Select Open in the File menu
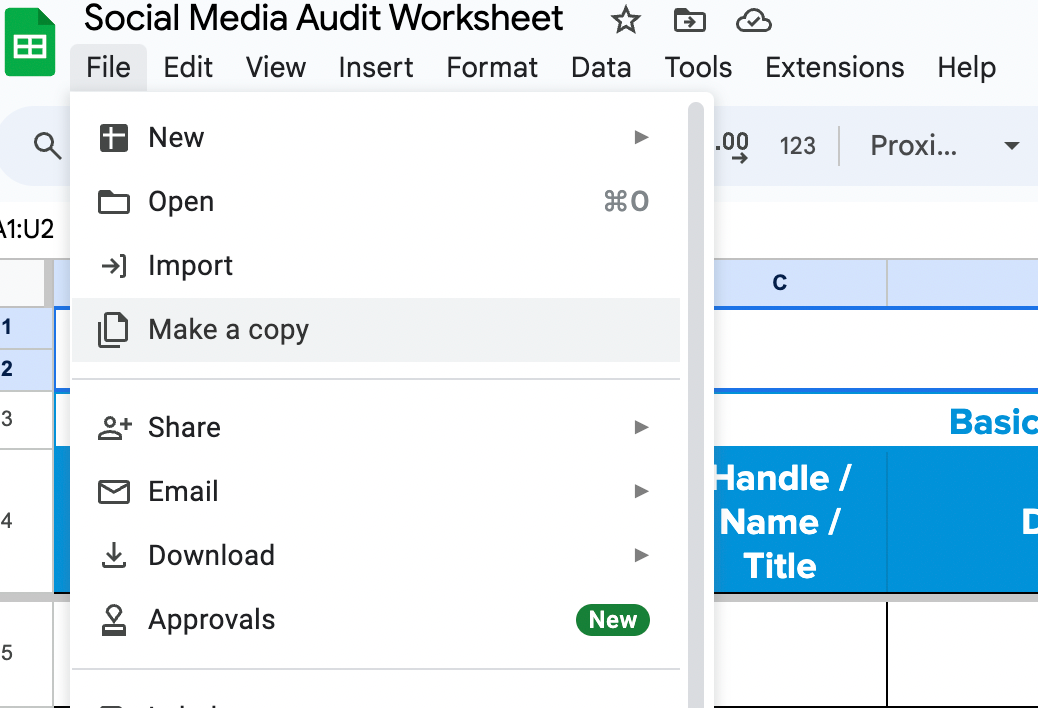Viewport: 1038px width, 708px height. click(181, 202)
